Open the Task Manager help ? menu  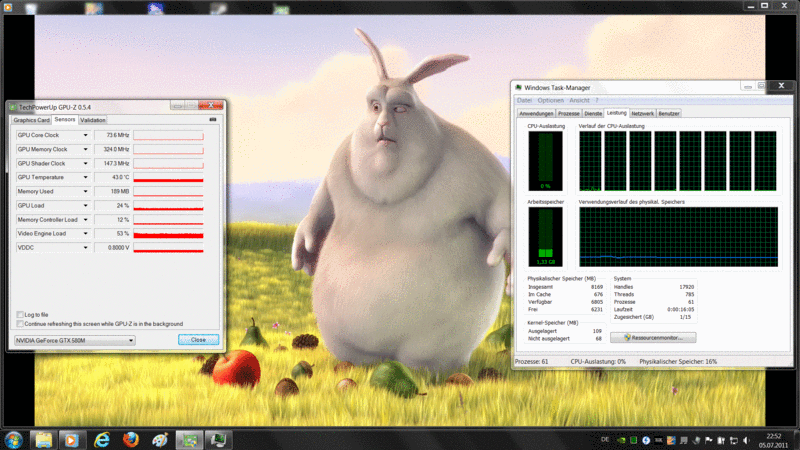point(597,101)
